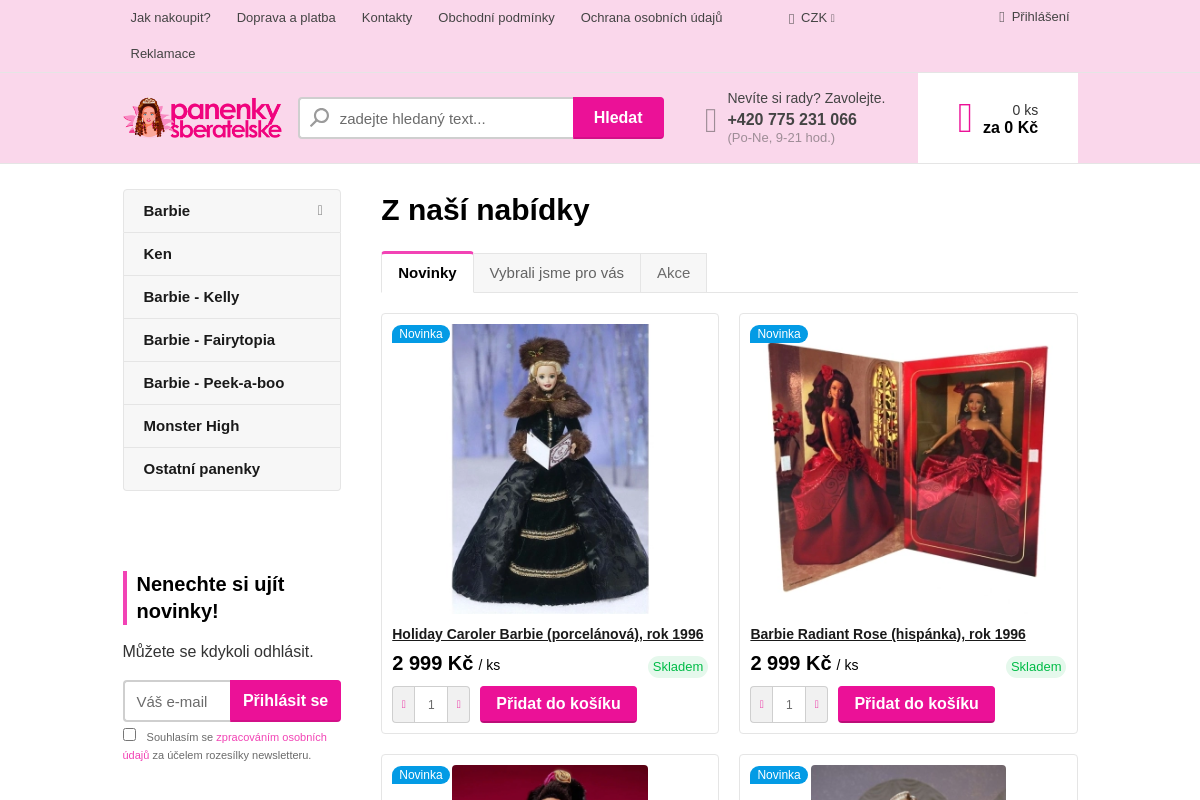Open the Monster High category
1200x800 pixels.
(232, 426)
